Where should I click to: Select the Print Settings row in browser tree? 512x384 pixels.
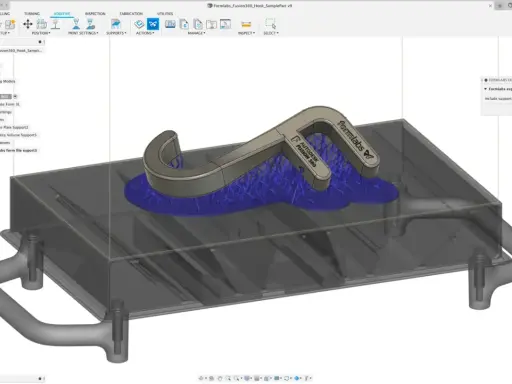click(x=6, y=112)
